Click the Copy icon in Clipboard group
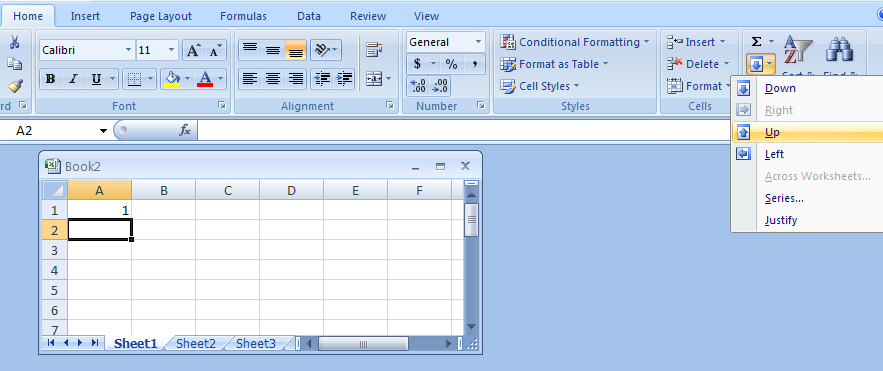The width and height of the screenshot is (883, 371). [x=15, y=64]
